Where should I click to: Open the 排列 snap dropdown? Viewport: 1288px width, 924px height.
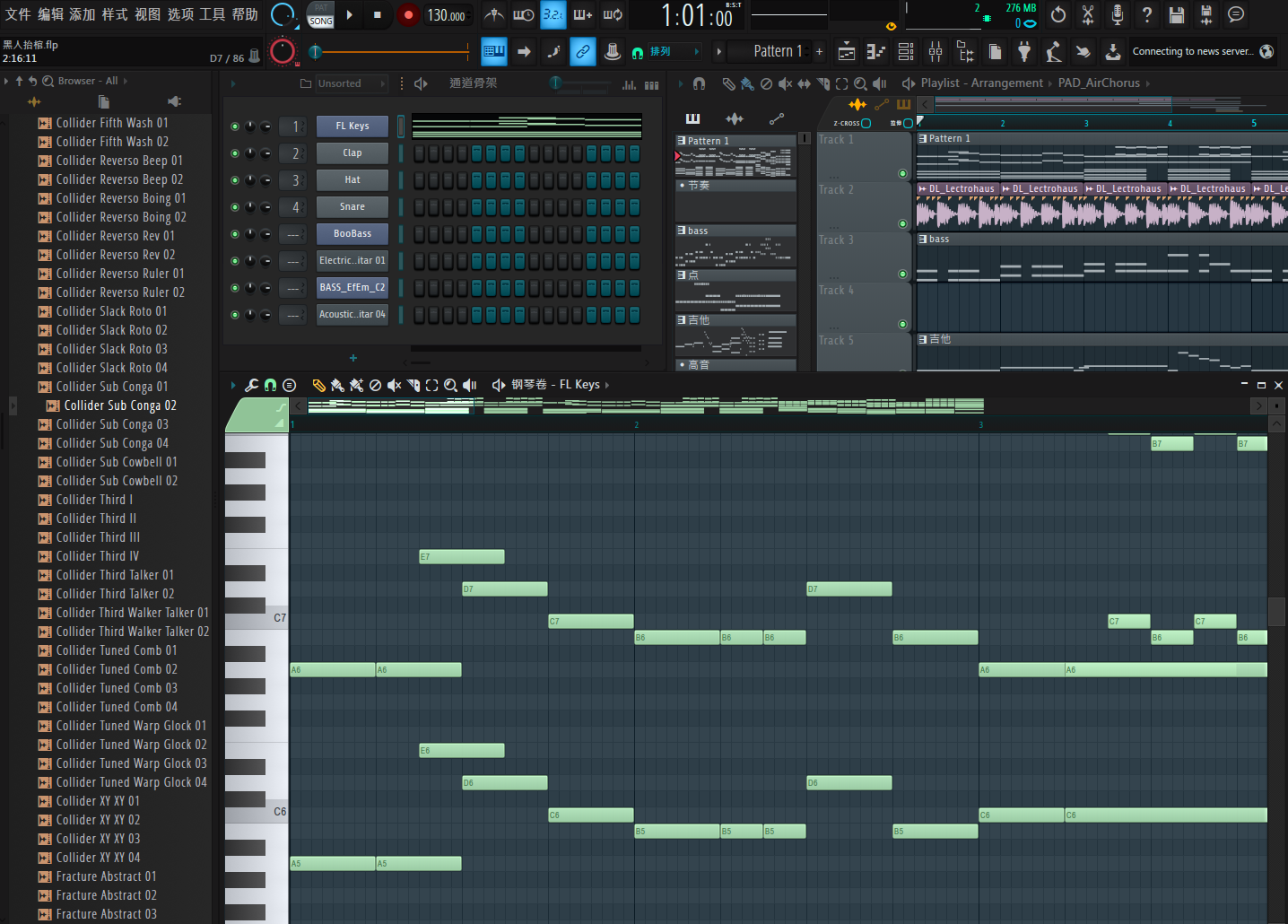(x=665, y=51)
